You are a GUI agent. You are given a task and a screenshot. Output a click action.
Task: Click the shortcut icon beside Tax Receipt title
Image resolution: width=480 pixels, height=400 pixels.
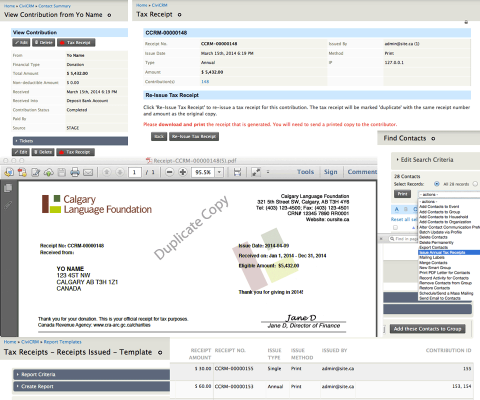click(x=179, y=15)
